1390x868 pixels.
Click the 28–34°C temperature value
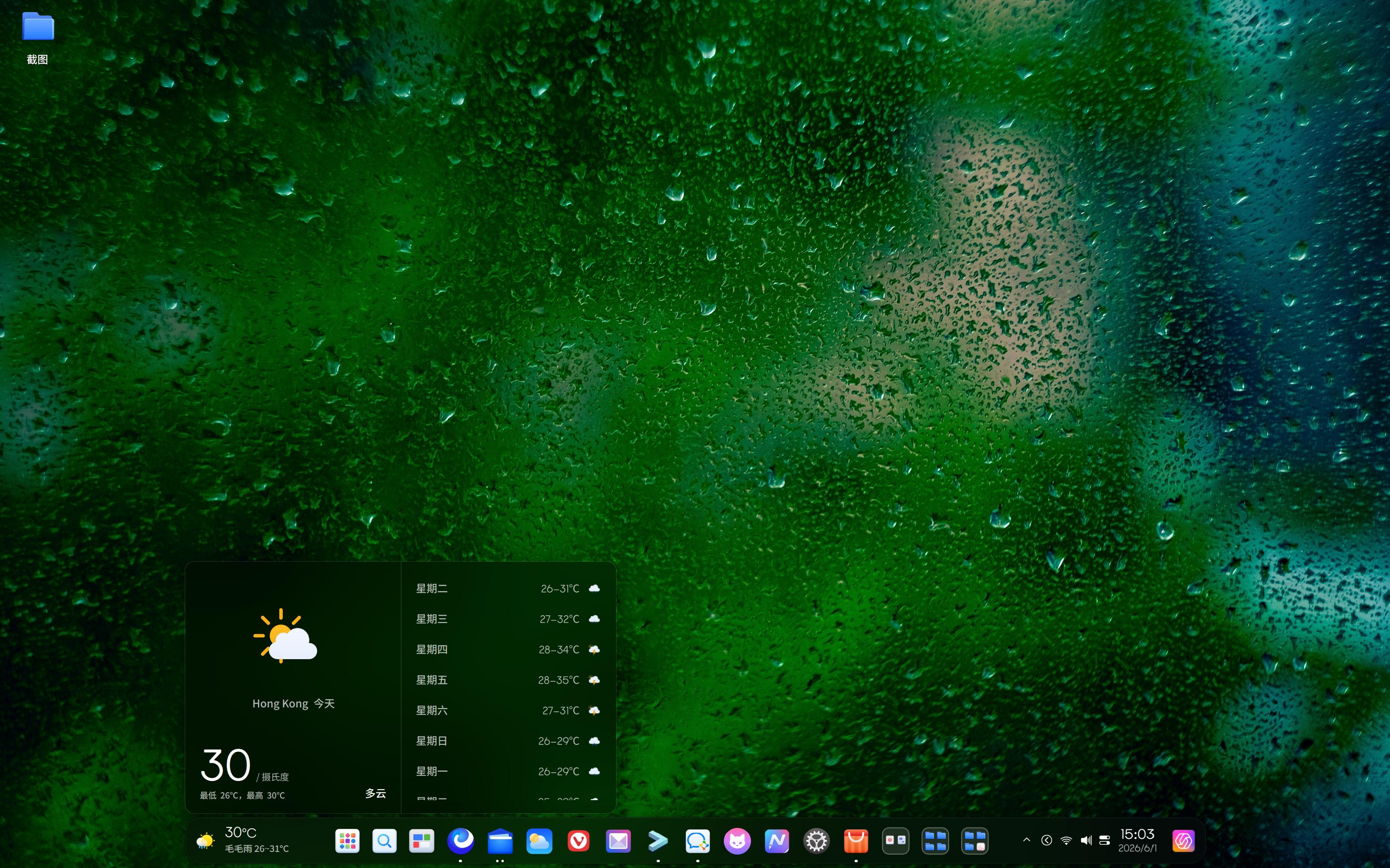click(559, 650)
